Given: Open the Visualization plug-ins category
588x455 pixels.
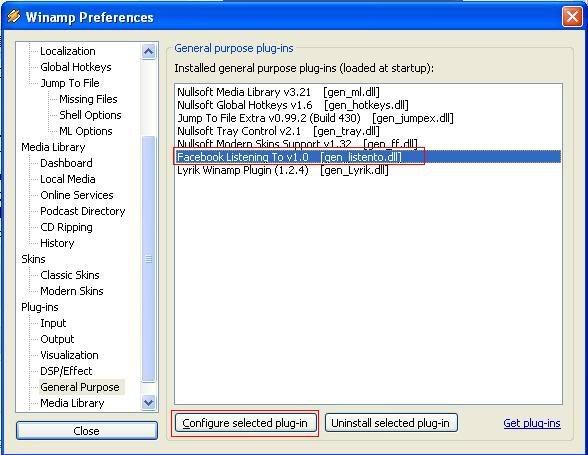Looking at the screenshot, I should point(69,355).
